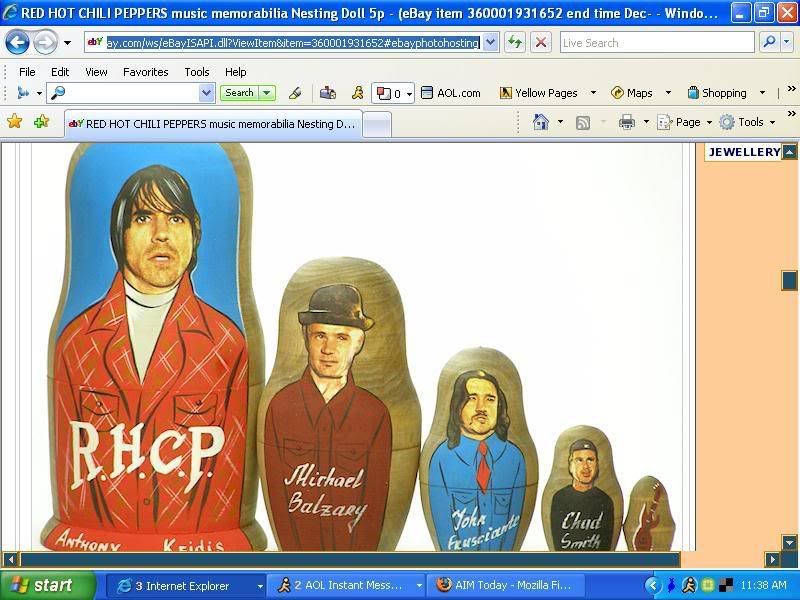Refresh the page with the green arrows icon
The width and height of the screenshot is (800, 600).
[515, 43]
